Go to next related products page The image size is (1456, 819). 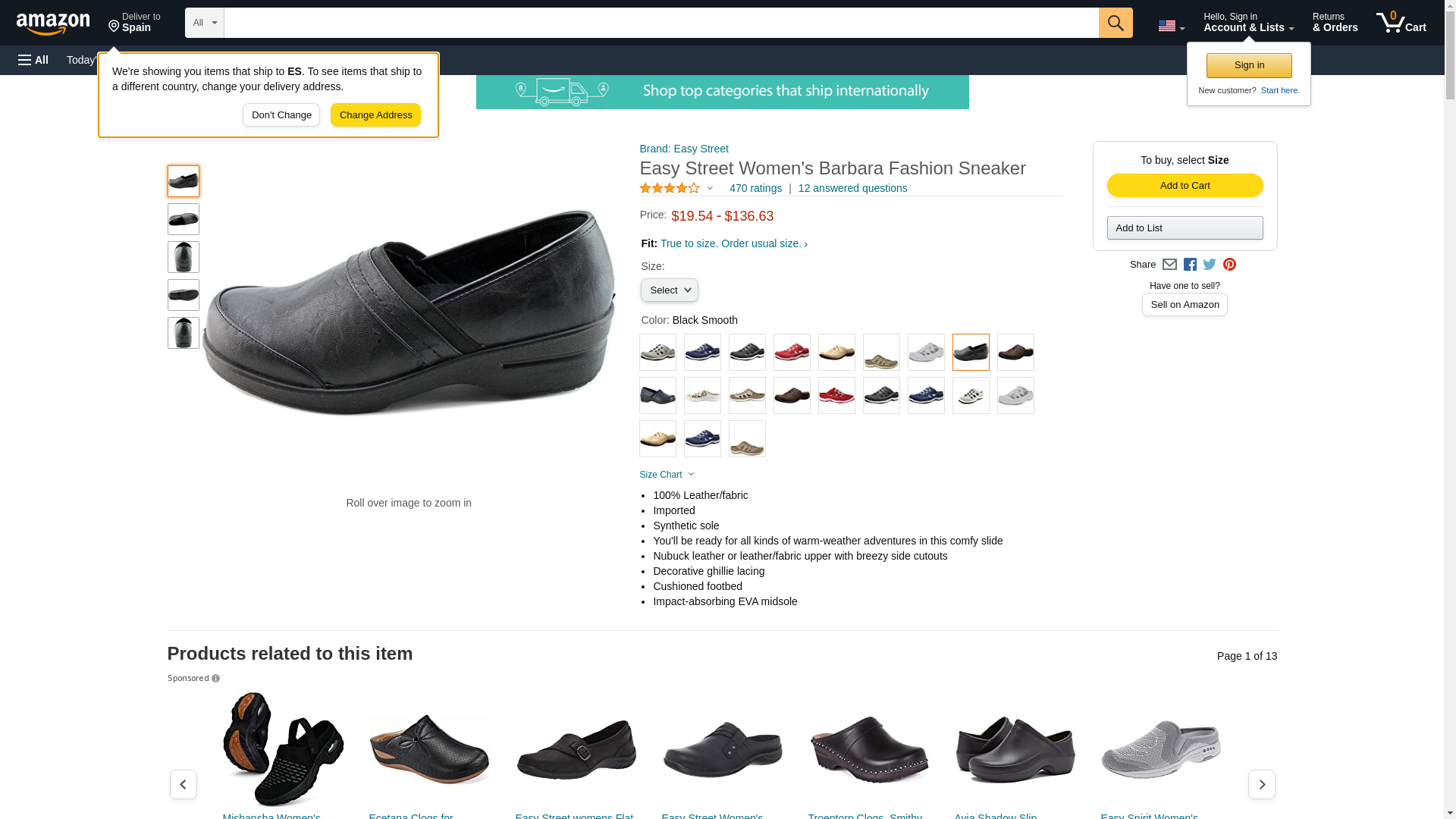point(1261,784)
